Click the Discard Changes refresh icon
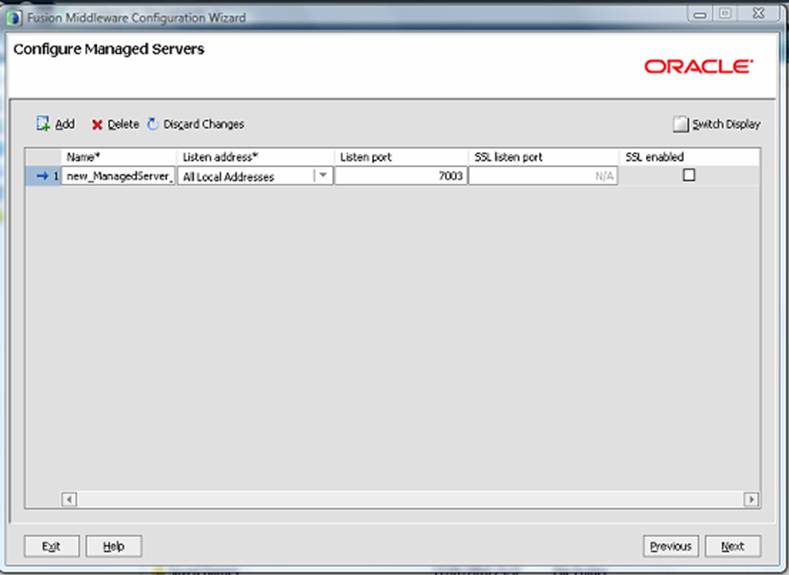 [x=153, y=124]
